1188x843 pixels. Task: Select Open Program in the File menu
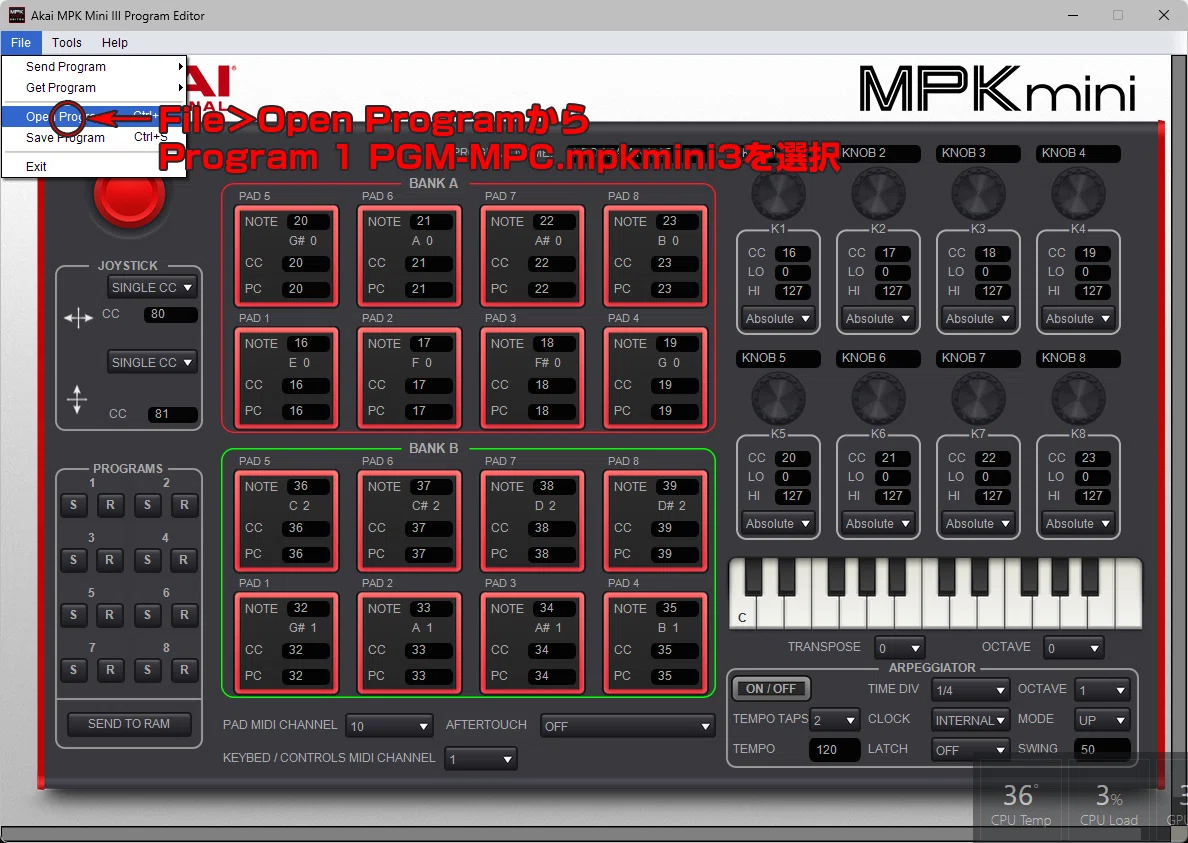point(94,117)
